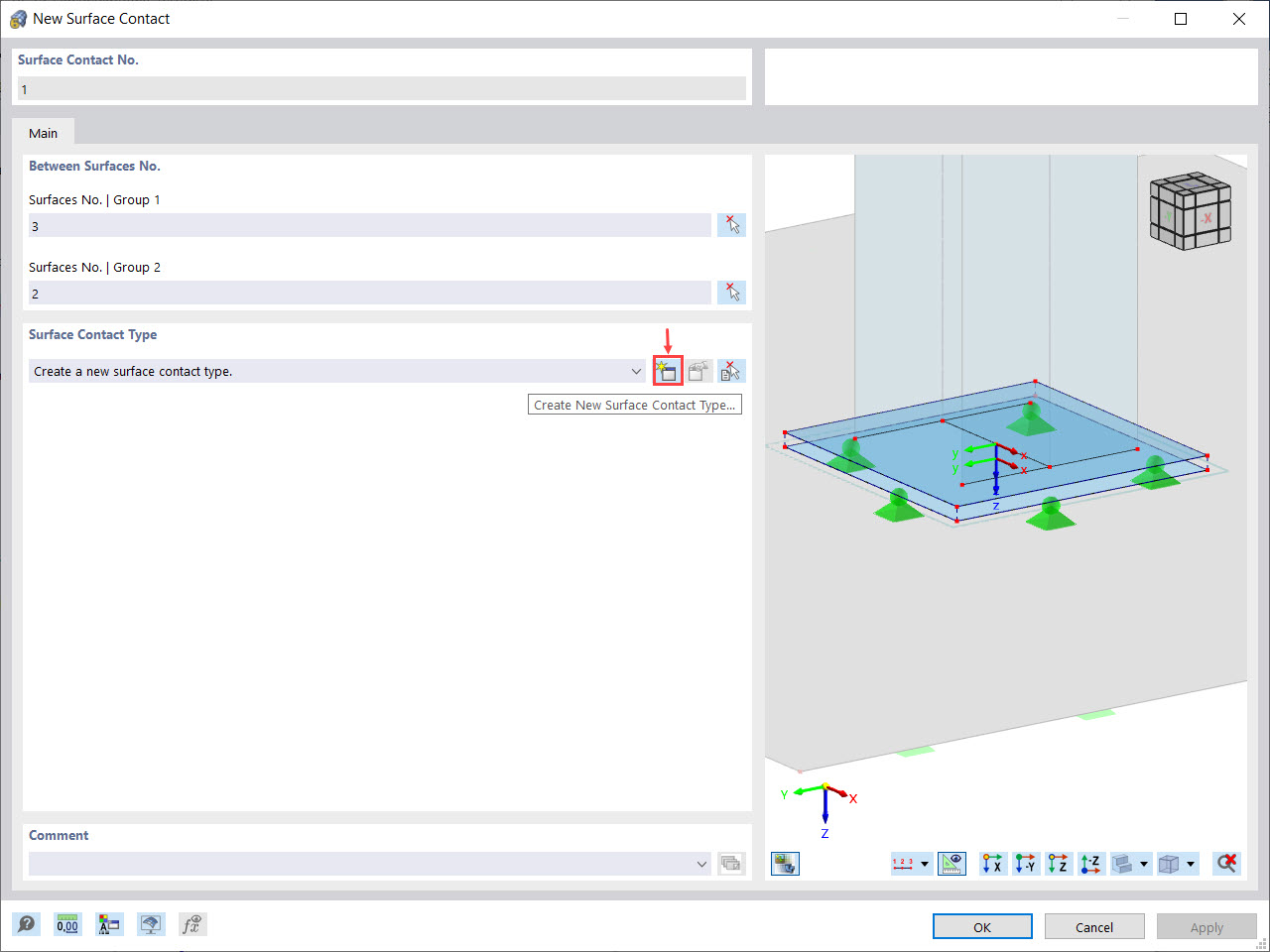Screen dimensions: 1270x952
Task: Open the display properties color icon
Action: (x=109, y=924)
